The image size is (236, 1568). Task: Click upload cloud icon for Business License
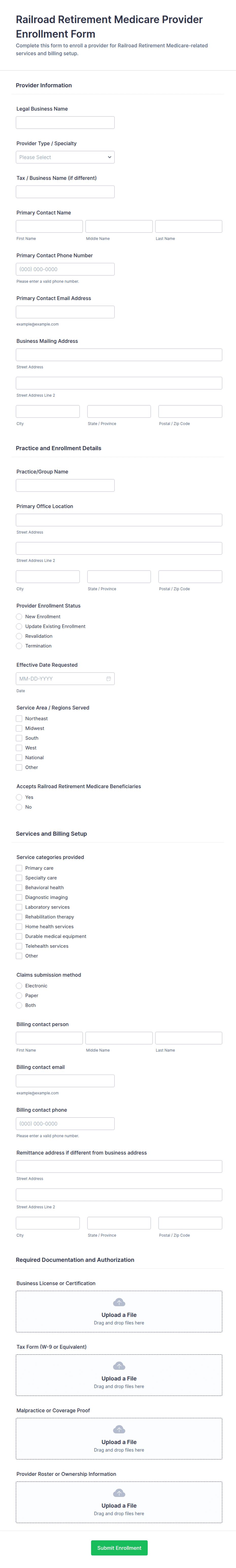point(119,1302)
